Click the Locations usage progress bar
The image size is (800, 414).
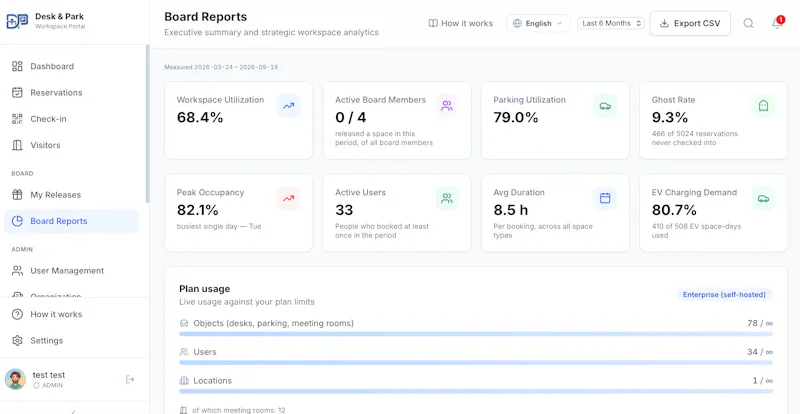click(x=476, y=392)
